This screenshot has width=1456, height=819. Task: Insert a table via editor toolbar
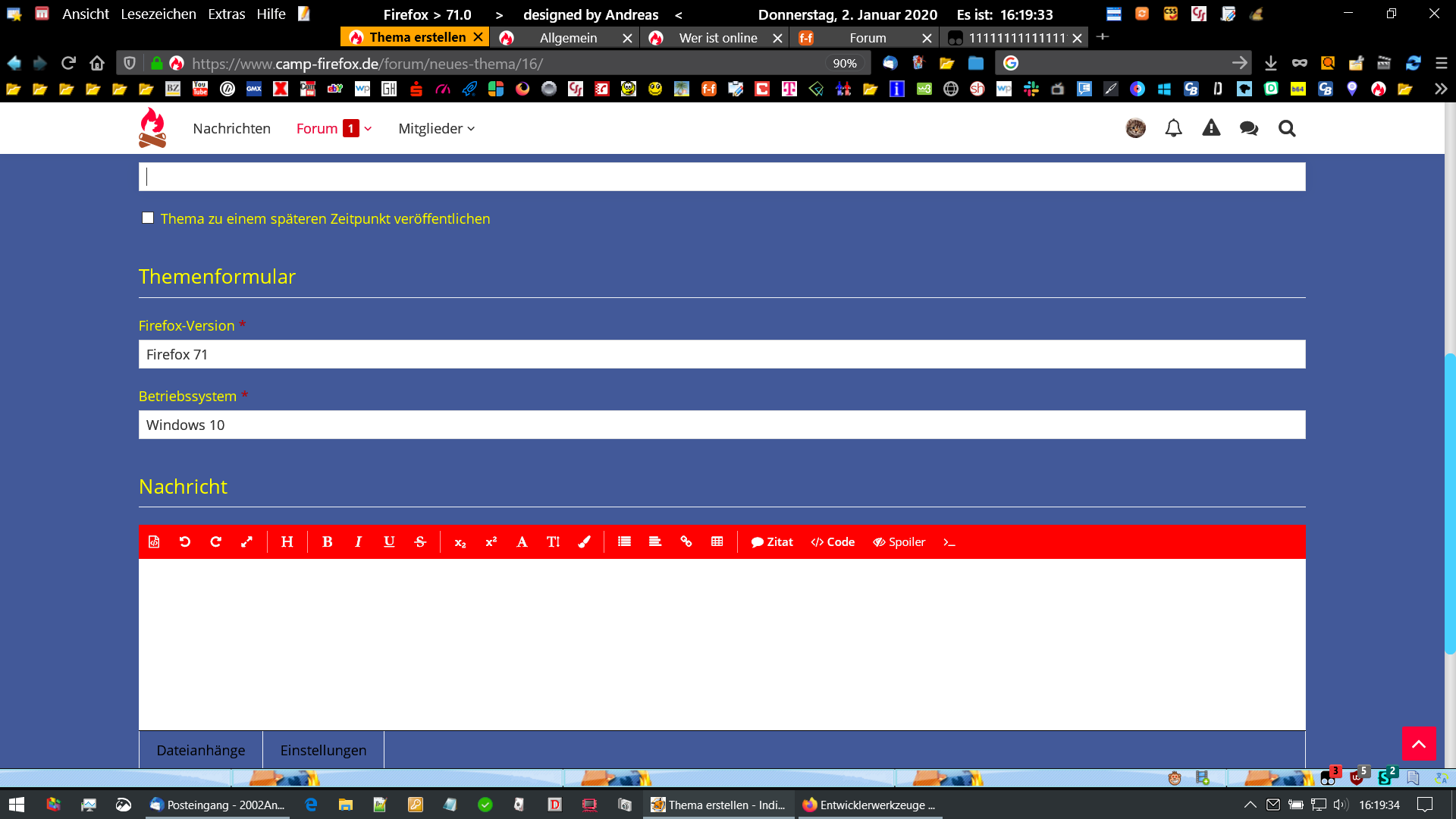point(717,541)
